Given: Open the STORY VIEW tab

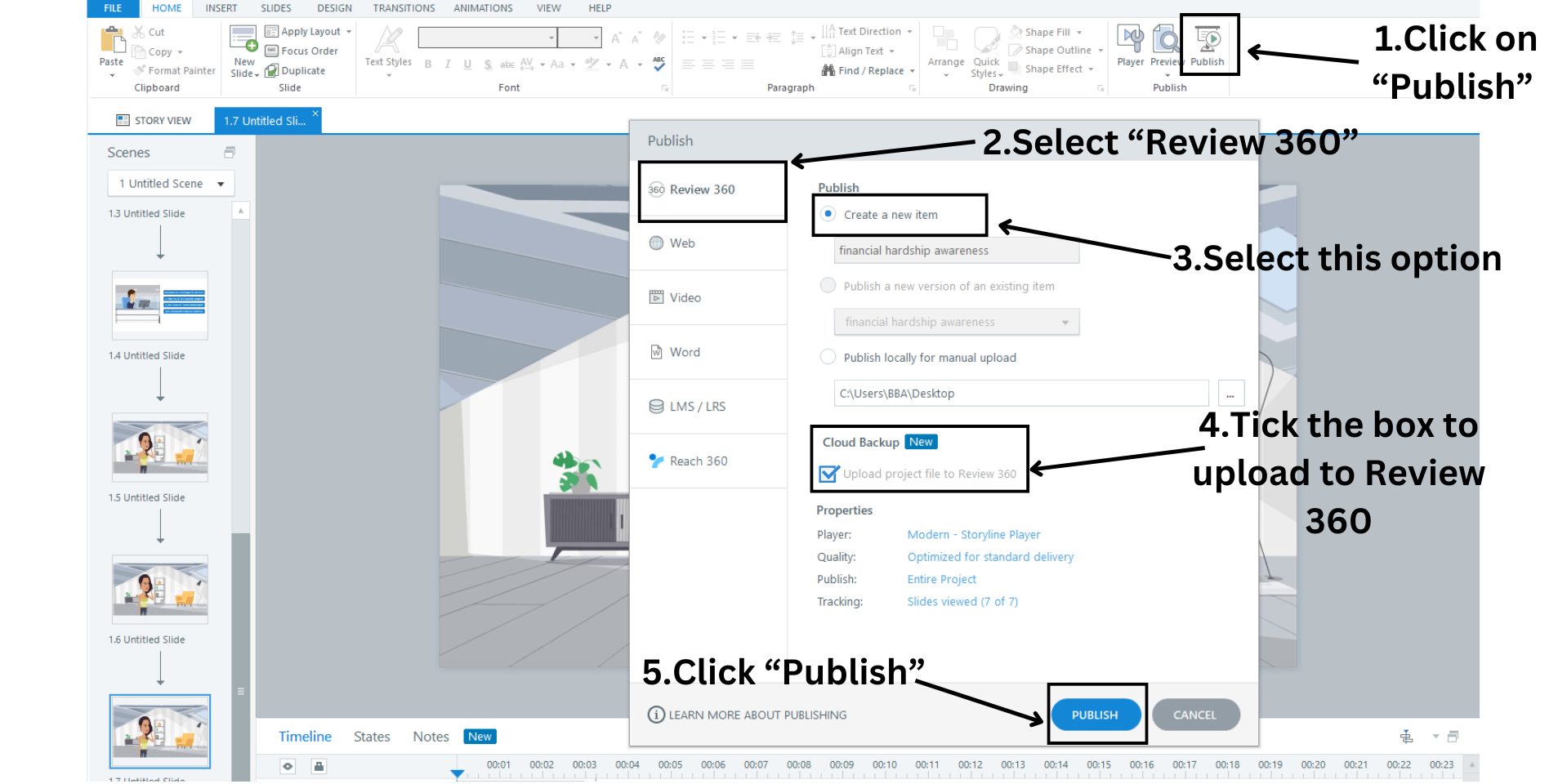Looking at the screenshot, I should coord(154,120).
